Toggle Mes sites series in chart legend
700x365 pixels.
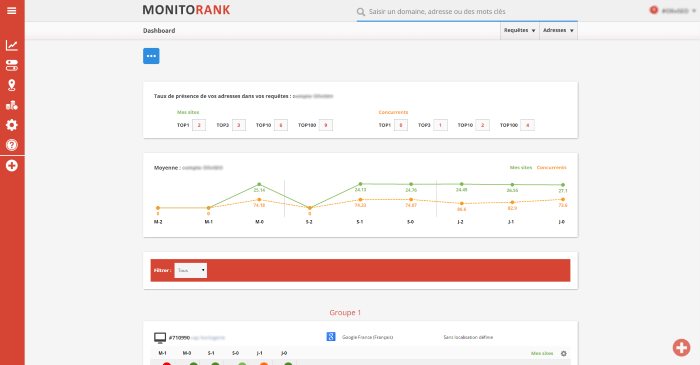pos(521,168)
